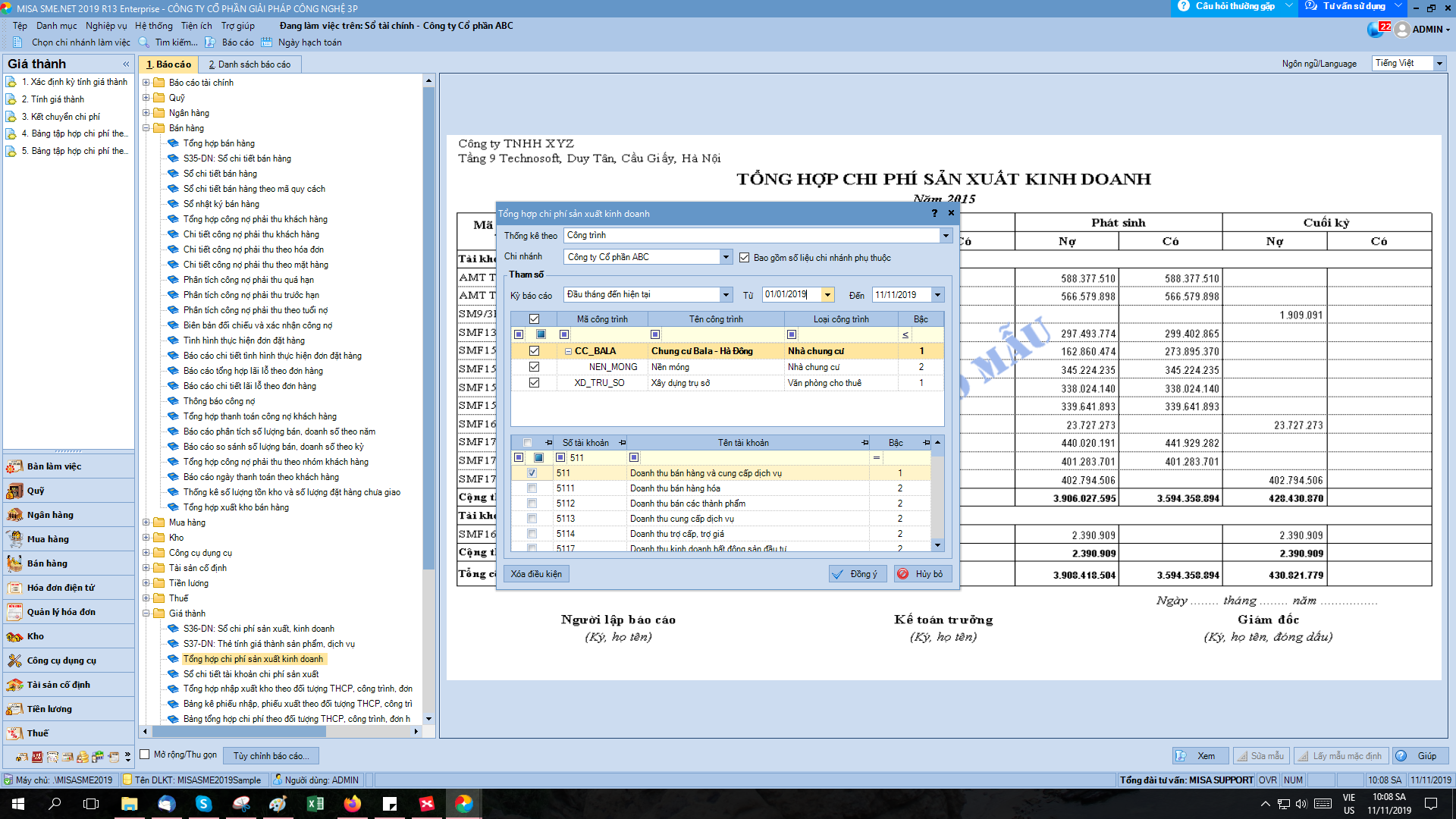Open the Tiền lương module in left navigation
The image size is (1456, 819).
point(68,709)
